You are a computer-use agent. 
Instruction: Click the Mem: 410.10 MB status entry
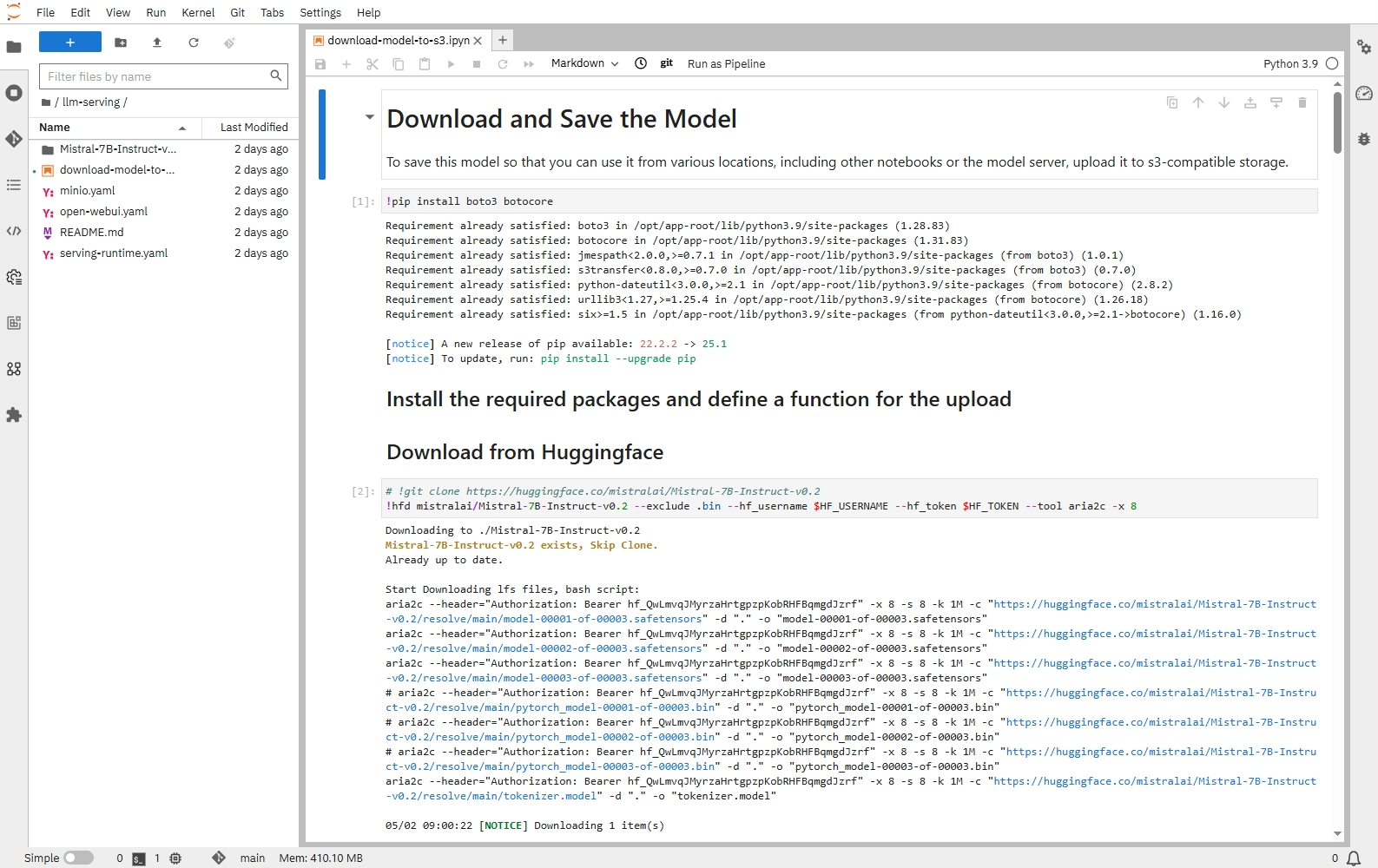tap(320, 858)
